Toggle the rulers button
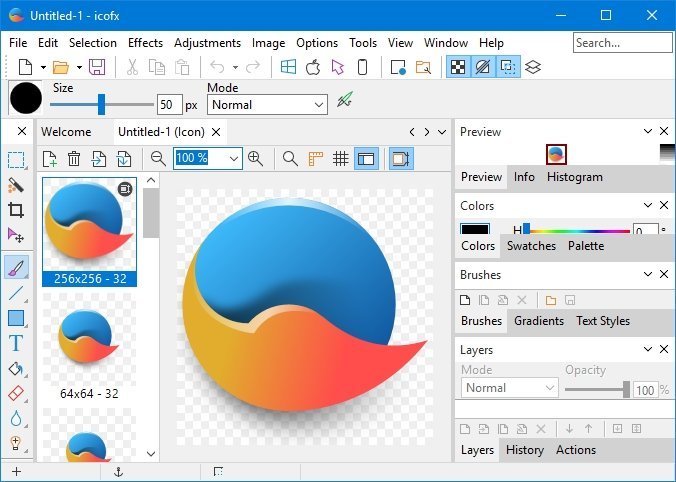Image resolution: width=676 pixels, height=482 pixels. pos(316,159)
